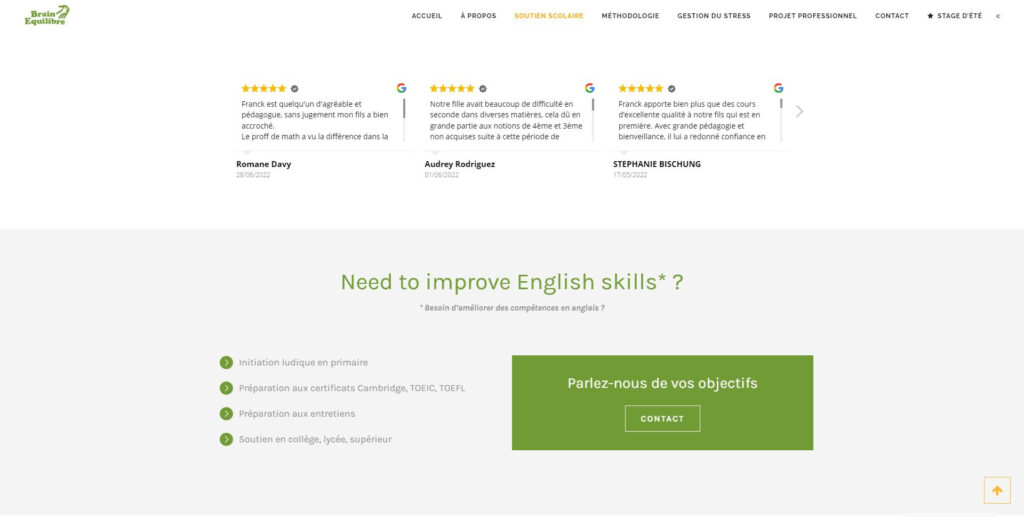Viewport: 1024px width, 517px height.
Task: Click the back-to-top arrow button
Action: pyautogui.click(x=997, y=490)
